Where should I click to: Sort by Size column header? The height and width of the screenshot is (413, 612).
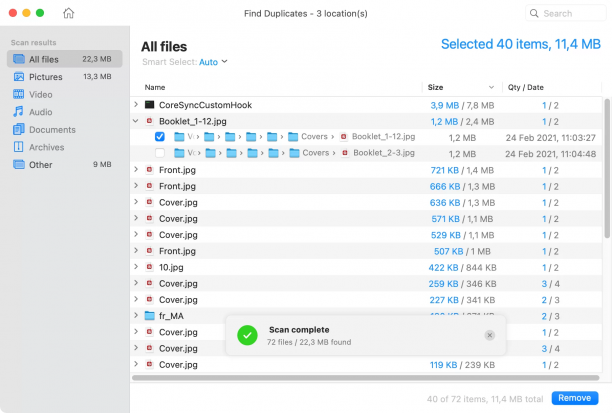[x=435, y=87]
